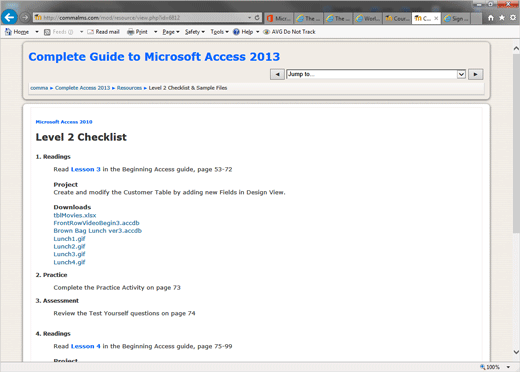The width and height of the screenshot is (520, 372).
Task: Expand the Feeds dropdown arrow
Action: tap(81, 32)
